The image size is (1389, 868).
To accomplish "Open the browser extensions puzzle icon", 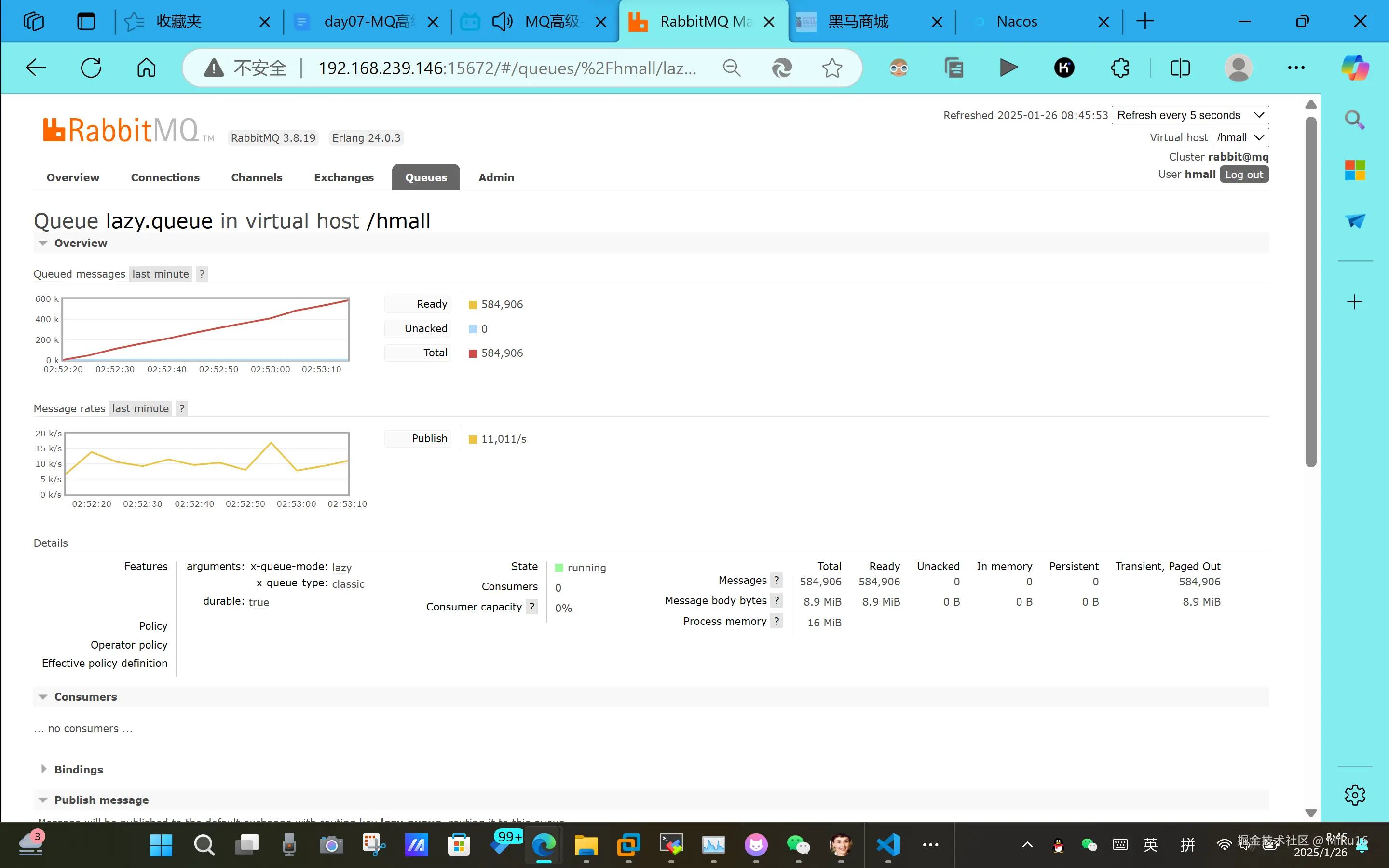I will coord(1120,68).
